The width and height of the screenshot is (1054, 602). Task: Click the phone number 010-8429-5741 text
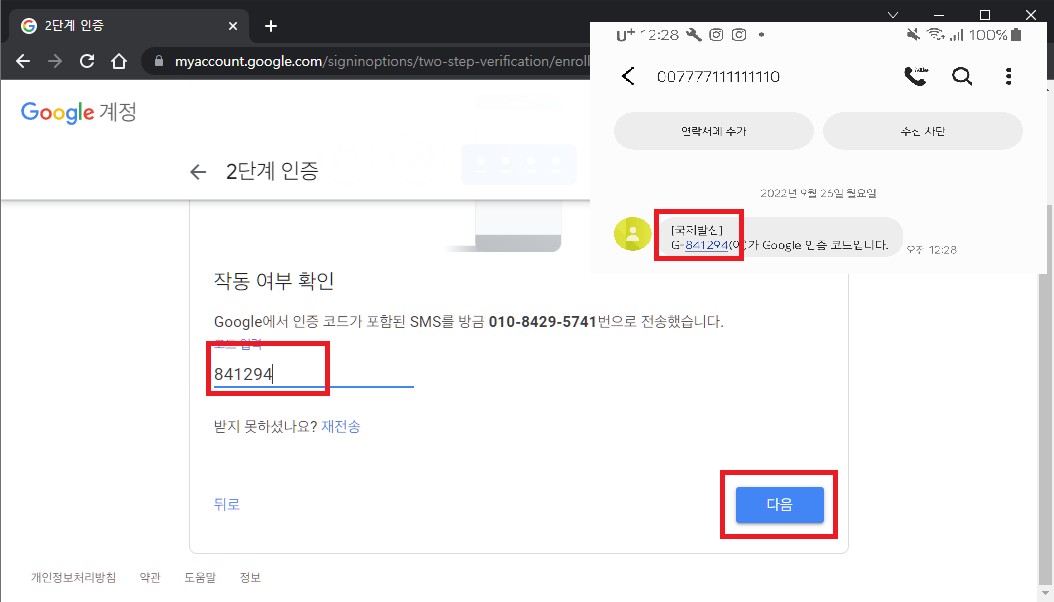click(x=542, y=322)
